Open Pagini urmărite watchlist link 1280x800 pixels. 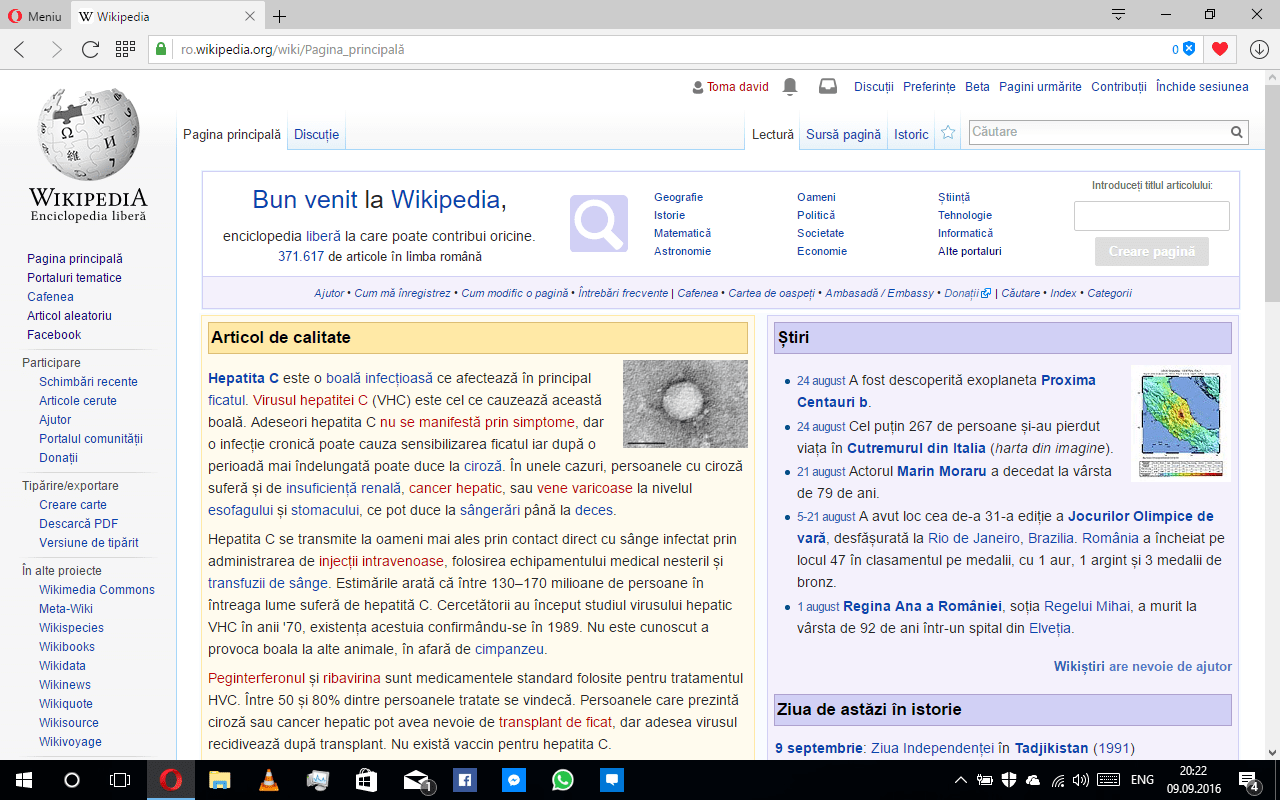tap(1040, 87)
